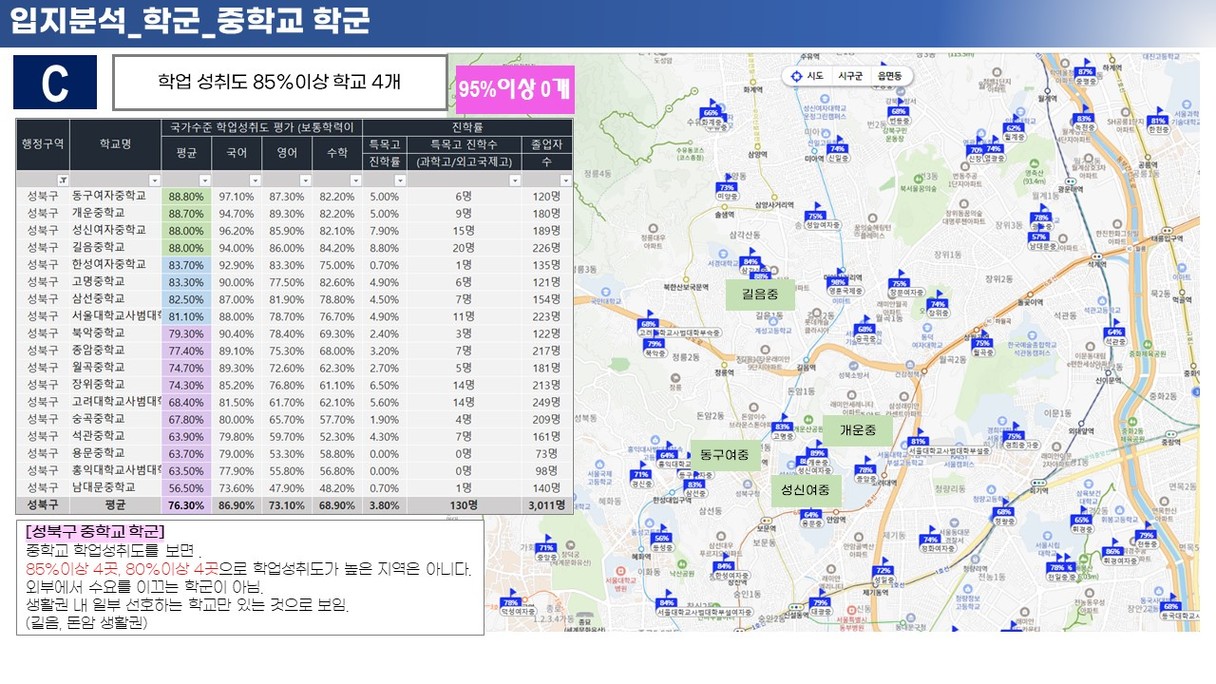Open the 수학 column filter dropdown
Image resolution: width=1216 pixels, height=684 pixels.
pos(355,181)
